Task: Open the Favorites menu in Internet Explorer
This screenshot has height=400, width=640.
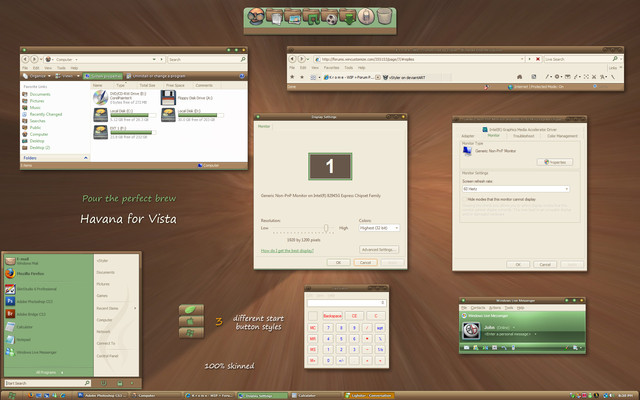Action: point(331,68)
